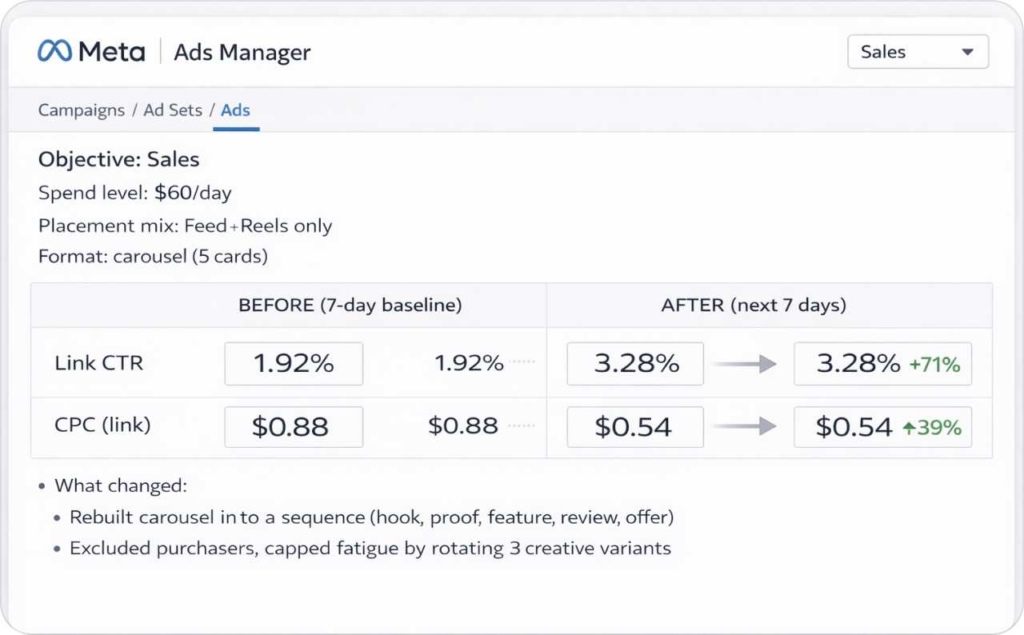Click the bullet marker beside What changed
This screenshot has width=1024, height=635.
point(42,486)
